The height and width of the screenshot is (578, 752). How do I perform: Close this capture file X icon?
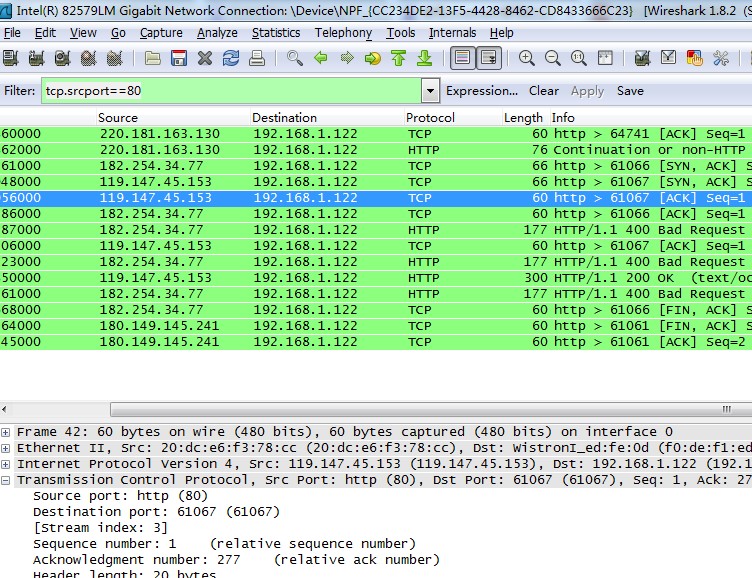click(205, 59)
